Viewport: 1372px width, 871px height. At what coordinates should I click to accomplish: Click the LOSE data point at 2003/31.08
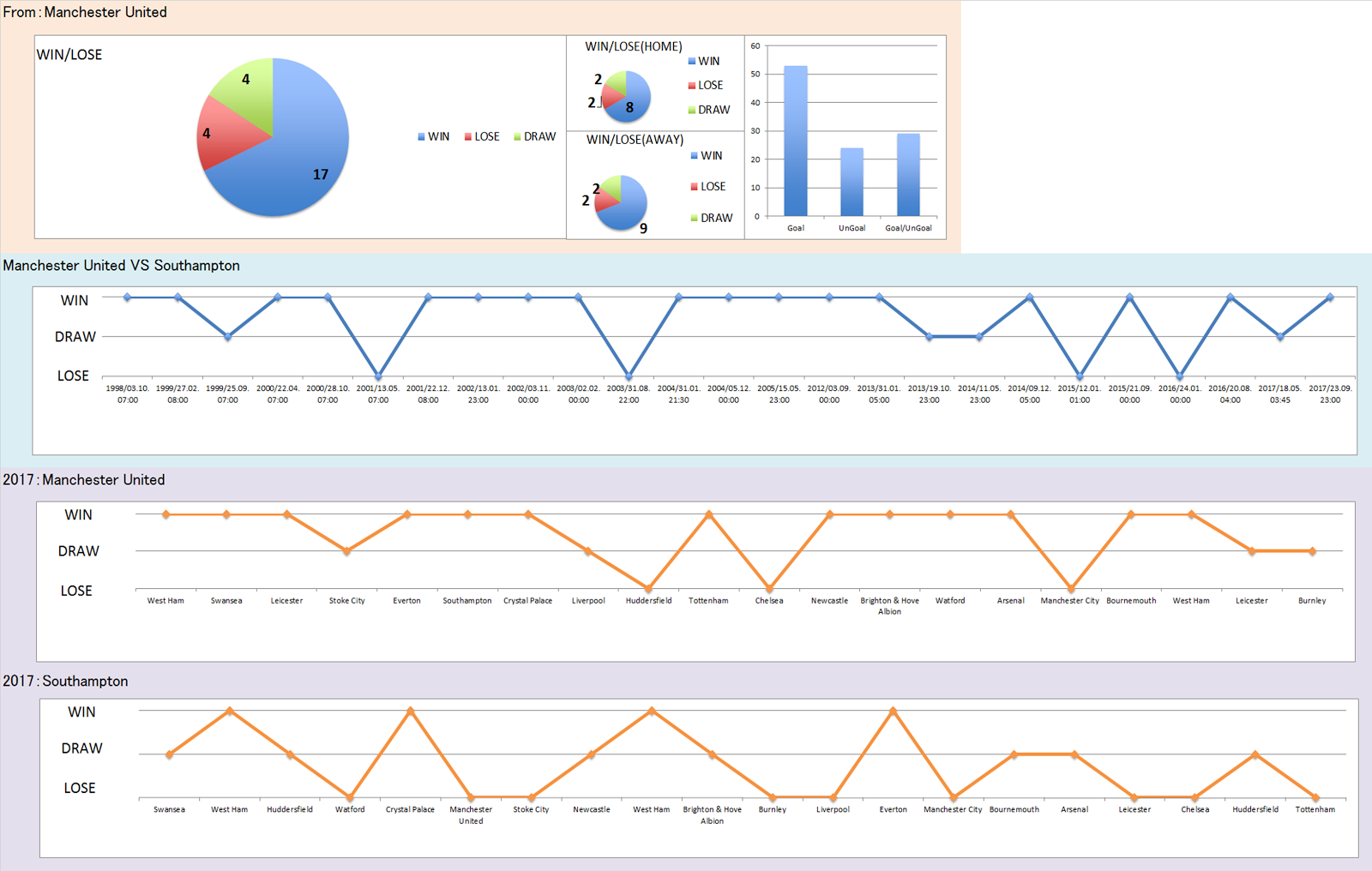tap(629, 376)
